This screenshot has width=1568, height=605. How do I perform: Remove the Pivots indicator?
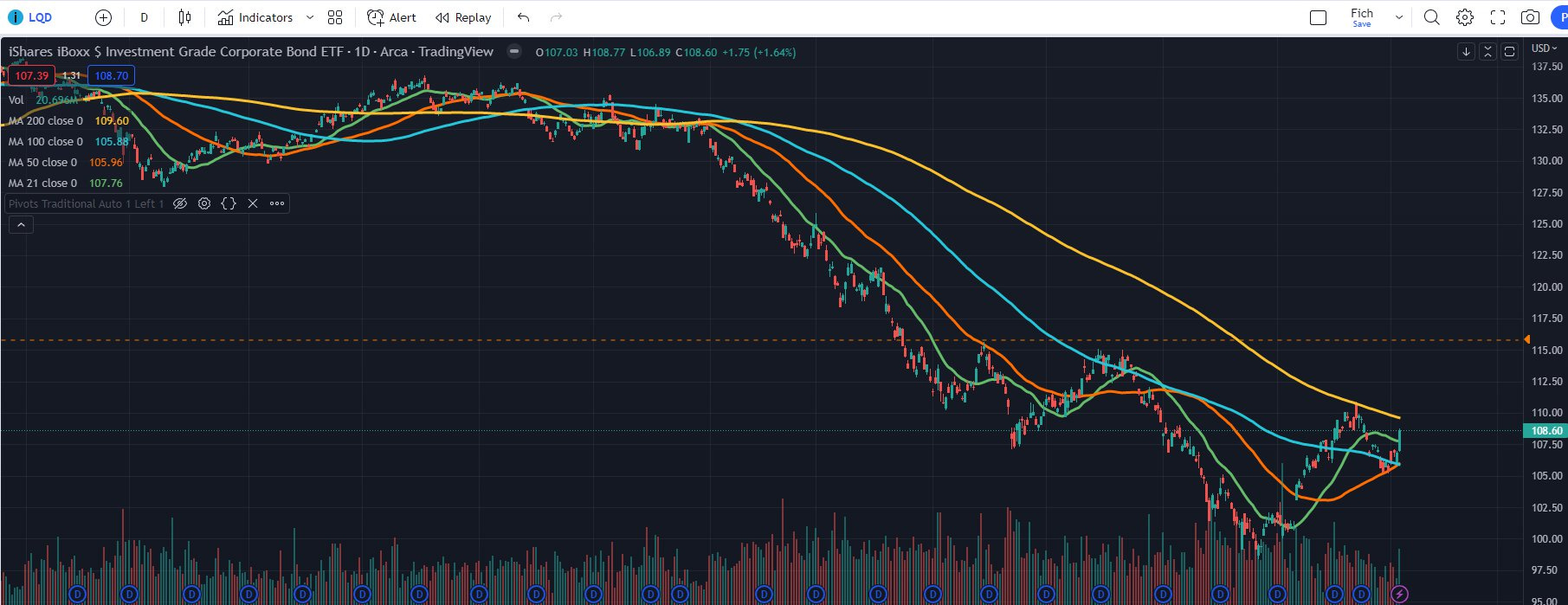tap(253, 204)
